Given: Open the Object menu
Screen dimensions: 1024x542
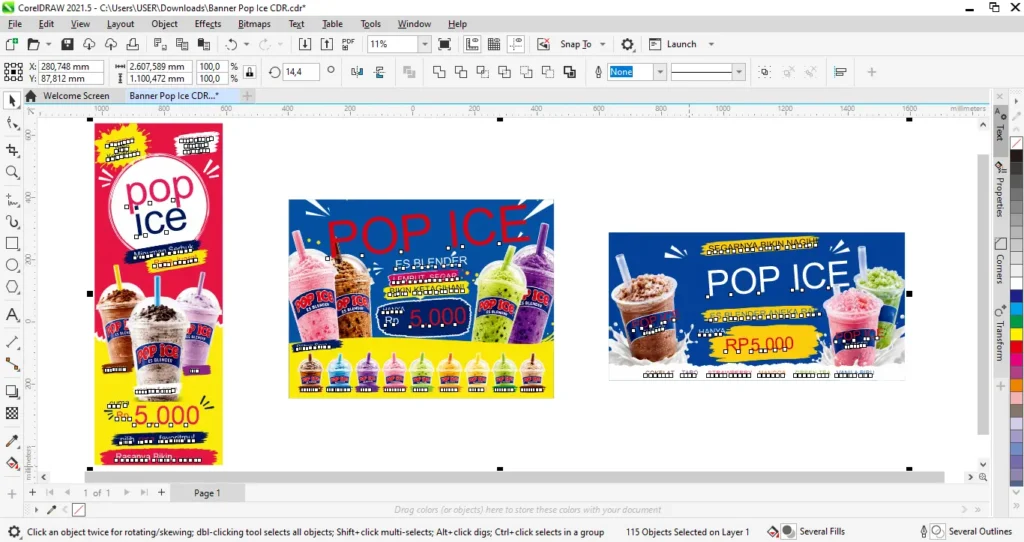Looking at the screenshot, I should pyautogui.click(x=164, y=24).
